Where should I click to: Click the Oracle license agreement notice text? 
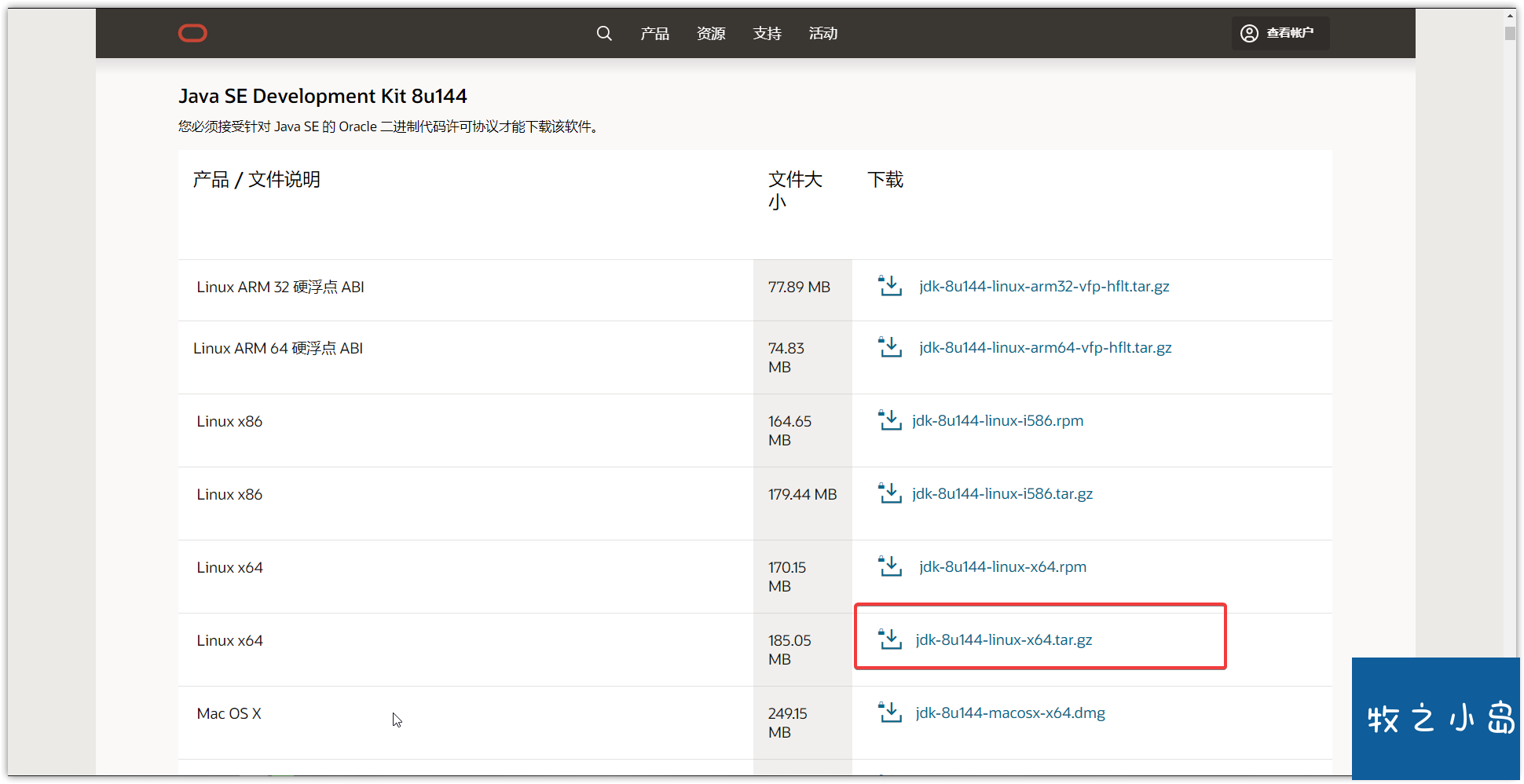pos(390,126)
